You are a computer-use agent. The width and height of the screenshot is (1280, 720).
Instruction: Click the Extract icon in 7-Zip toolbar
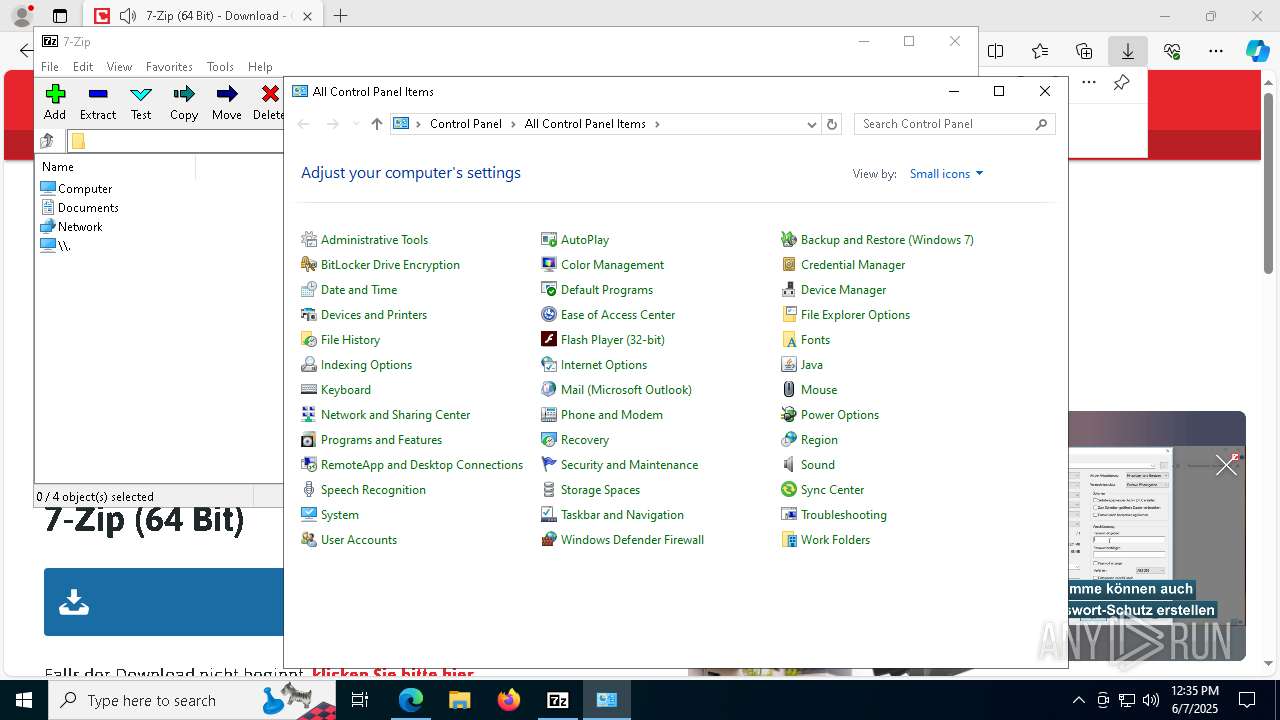98,94
